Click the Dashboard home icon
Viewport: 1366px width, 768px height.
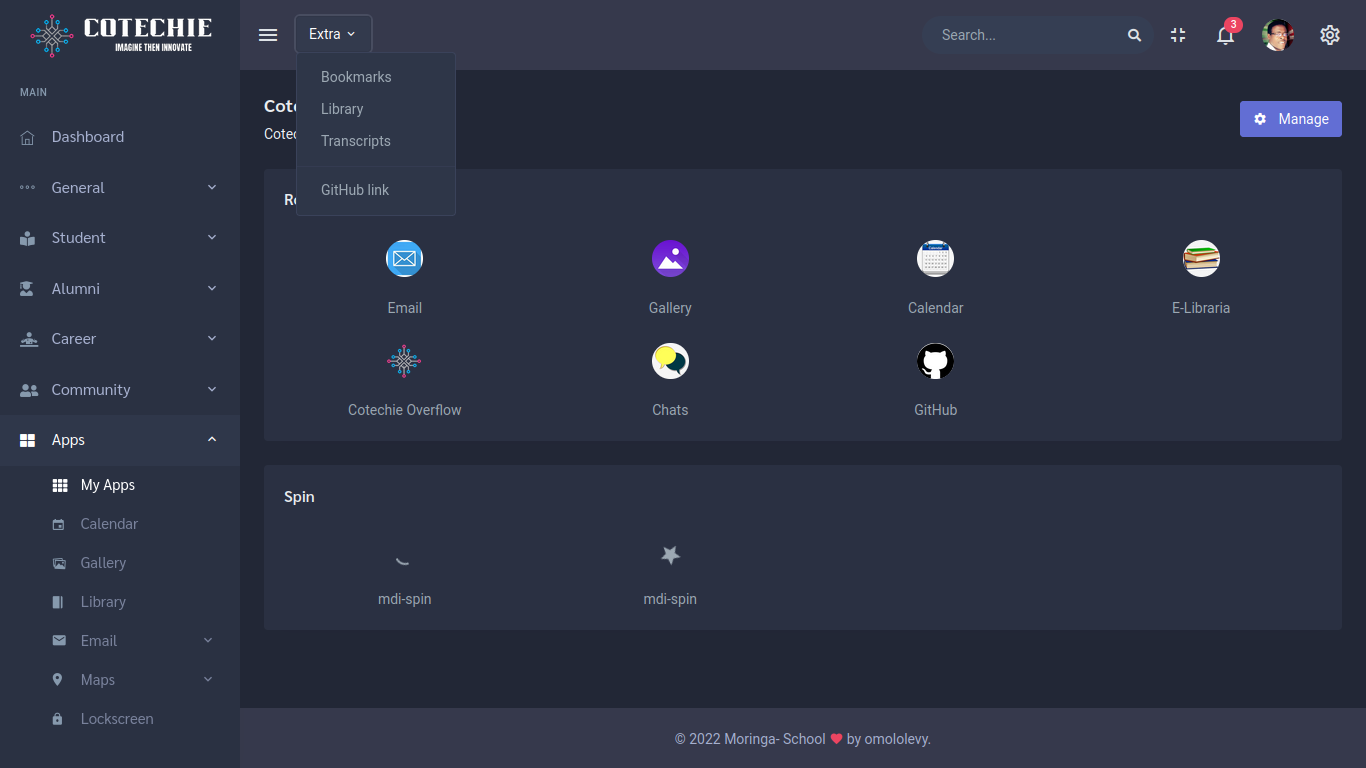click(28, 137)
